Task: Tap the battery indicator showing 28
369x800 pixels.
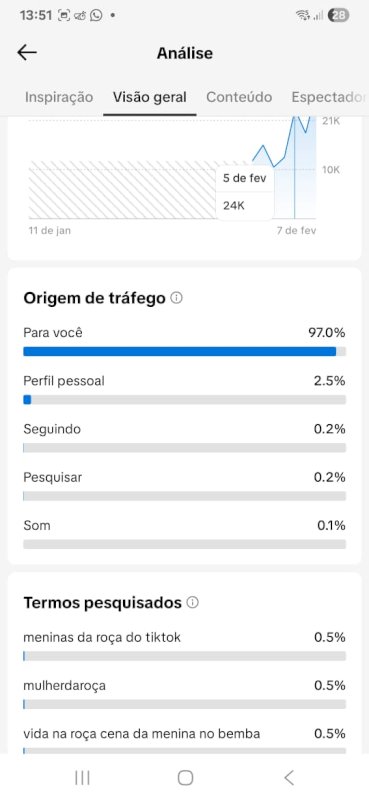Action: tap(338, 15)
